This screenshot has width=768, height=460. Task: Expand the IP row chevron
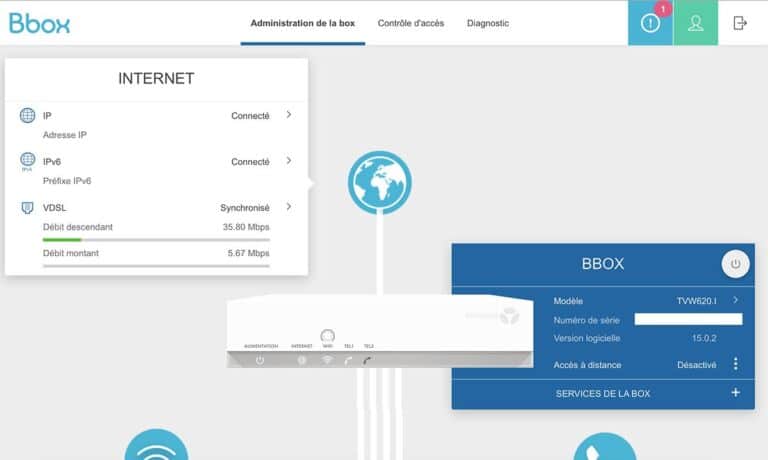click(289, 115)
